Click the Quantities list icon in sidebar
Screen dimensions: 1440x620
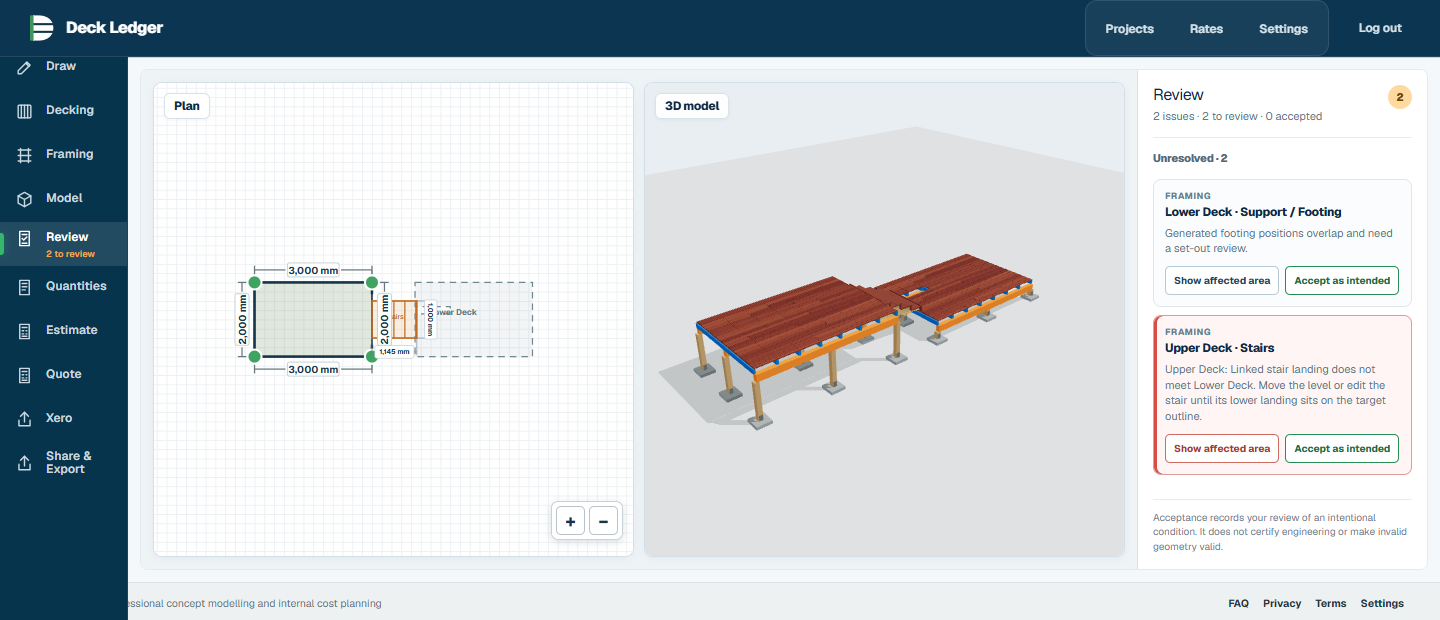pyautogui.click(x=25, y=287)
